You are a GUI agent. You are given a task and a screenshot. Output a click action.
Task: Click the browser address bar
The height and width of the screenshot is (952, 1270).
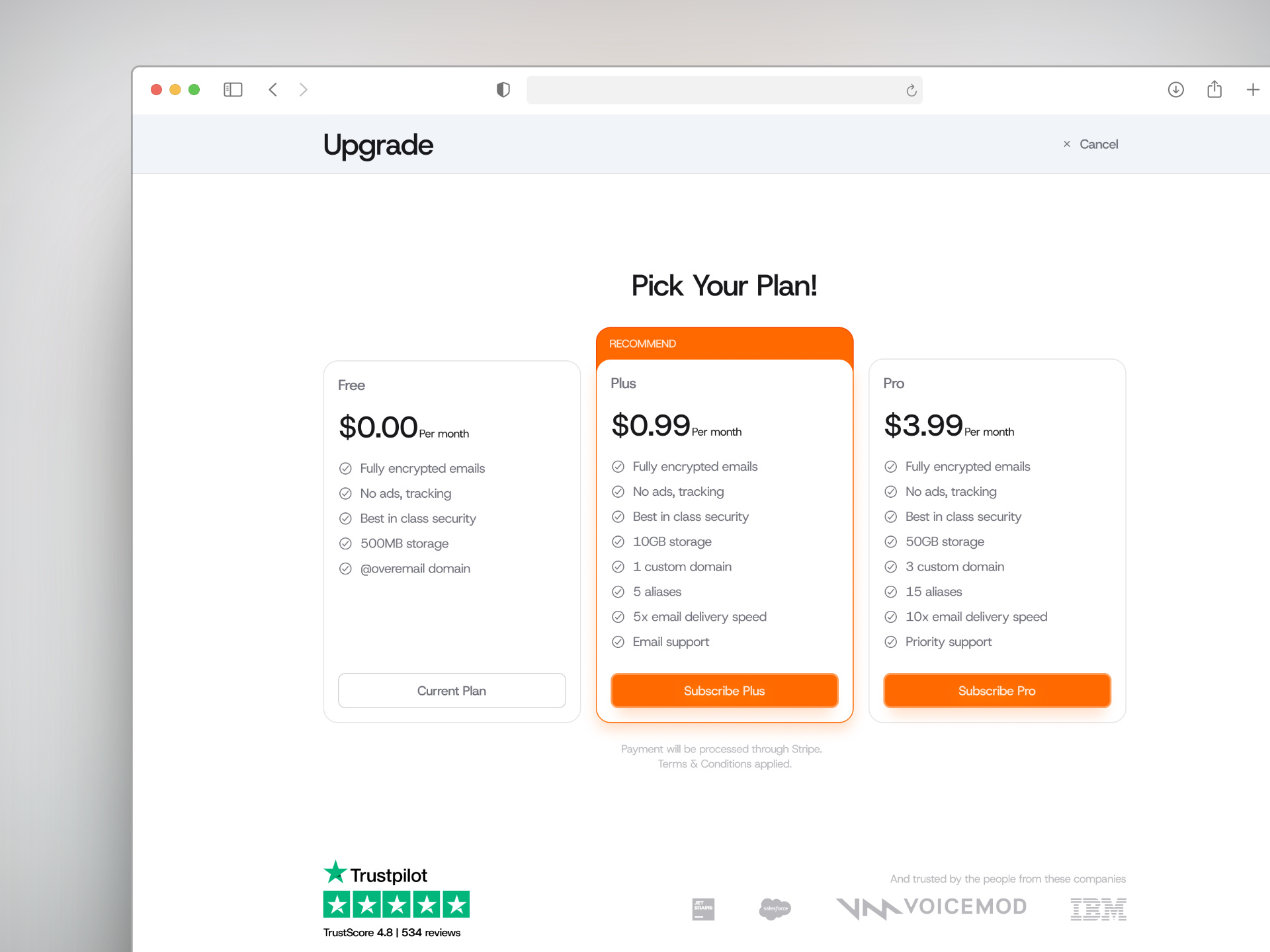714,91
